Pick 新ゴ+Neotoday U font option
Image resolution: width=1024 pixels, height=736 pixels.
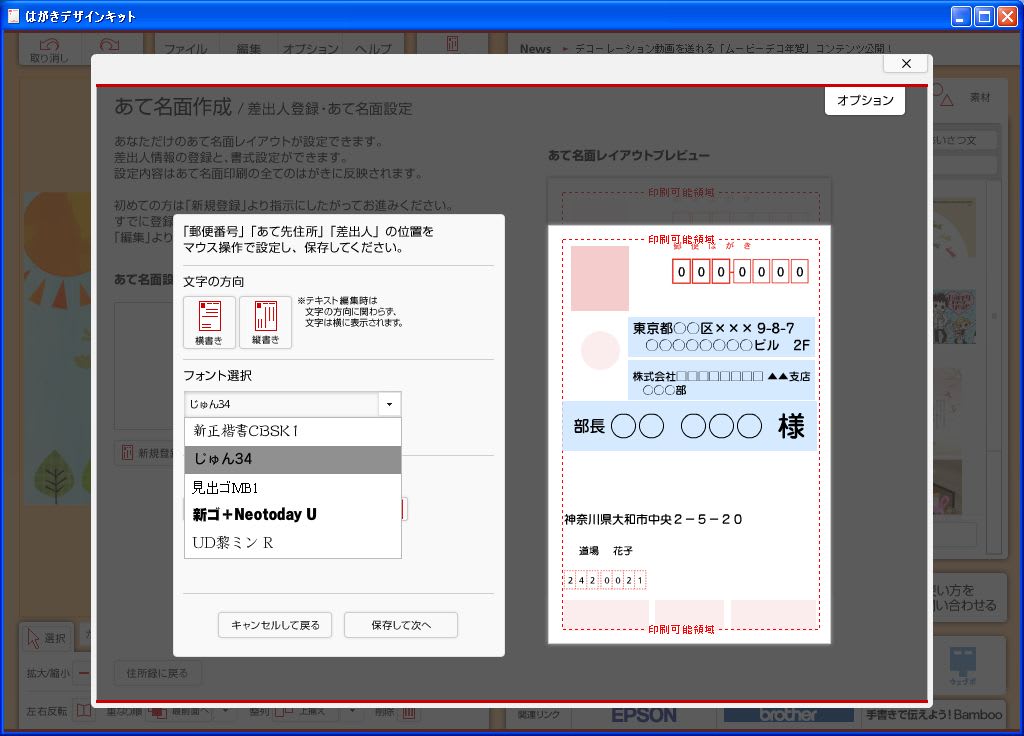(x=293, y=514)
